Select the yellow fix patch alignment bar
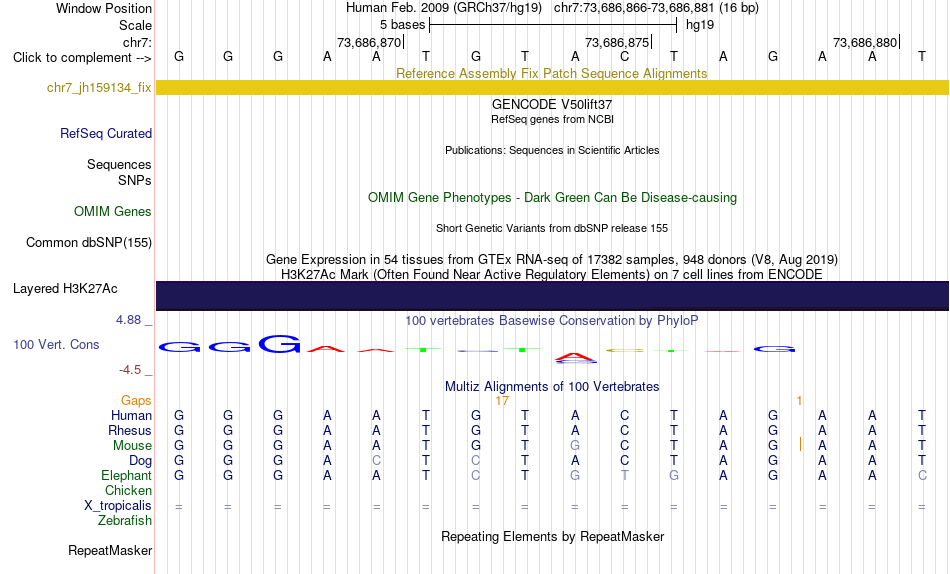The height and width of the screenshot is (574, 950). click(x=552, y=87)
